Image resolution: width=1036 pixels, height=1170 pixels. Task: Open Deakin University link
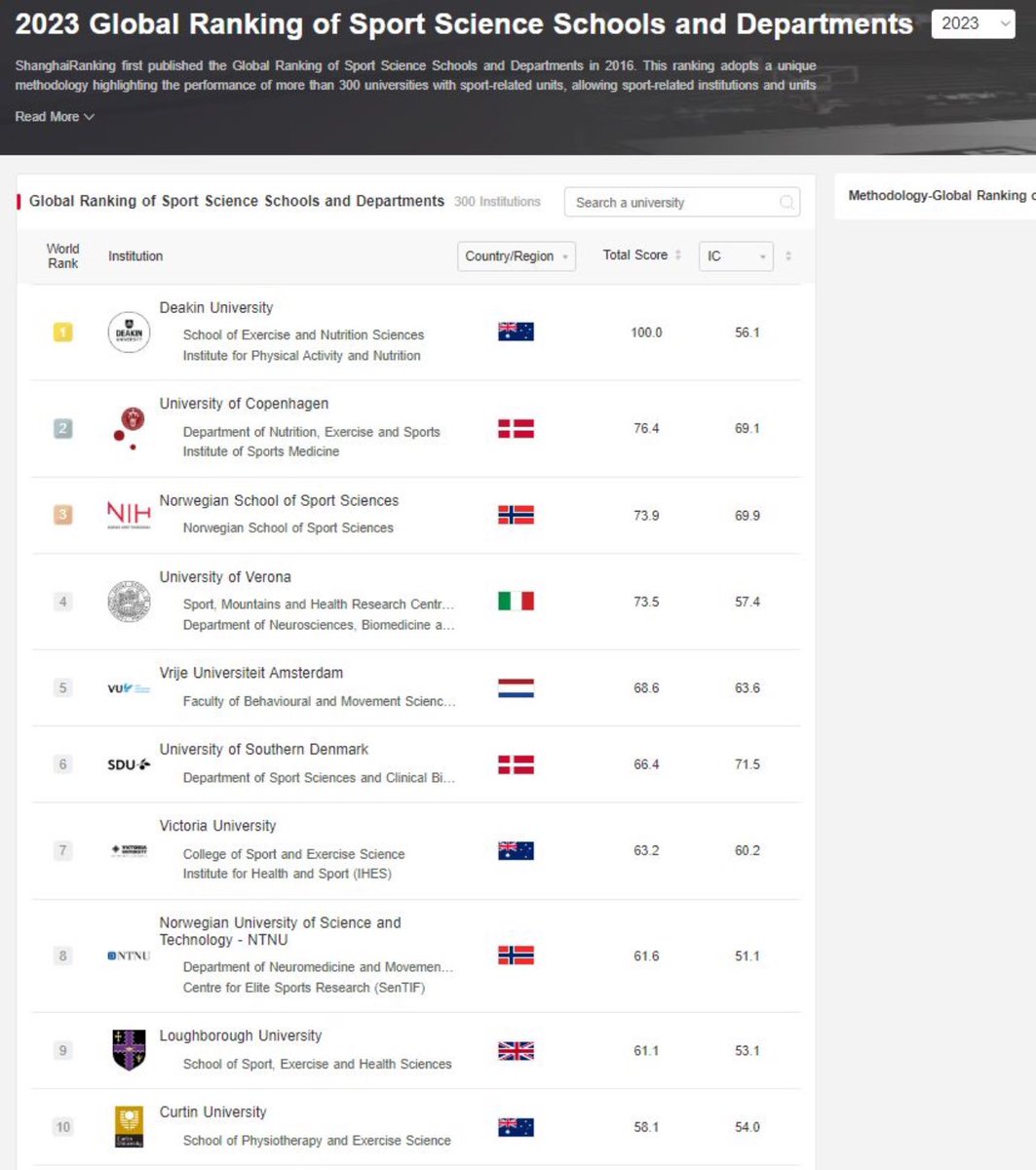coord(216,308)
